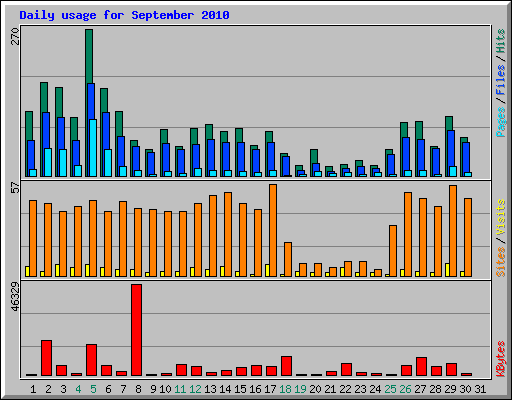Click the 'Pages' legend label
Viewport: 512px width, 400px height.
click(x=501, y=122)
